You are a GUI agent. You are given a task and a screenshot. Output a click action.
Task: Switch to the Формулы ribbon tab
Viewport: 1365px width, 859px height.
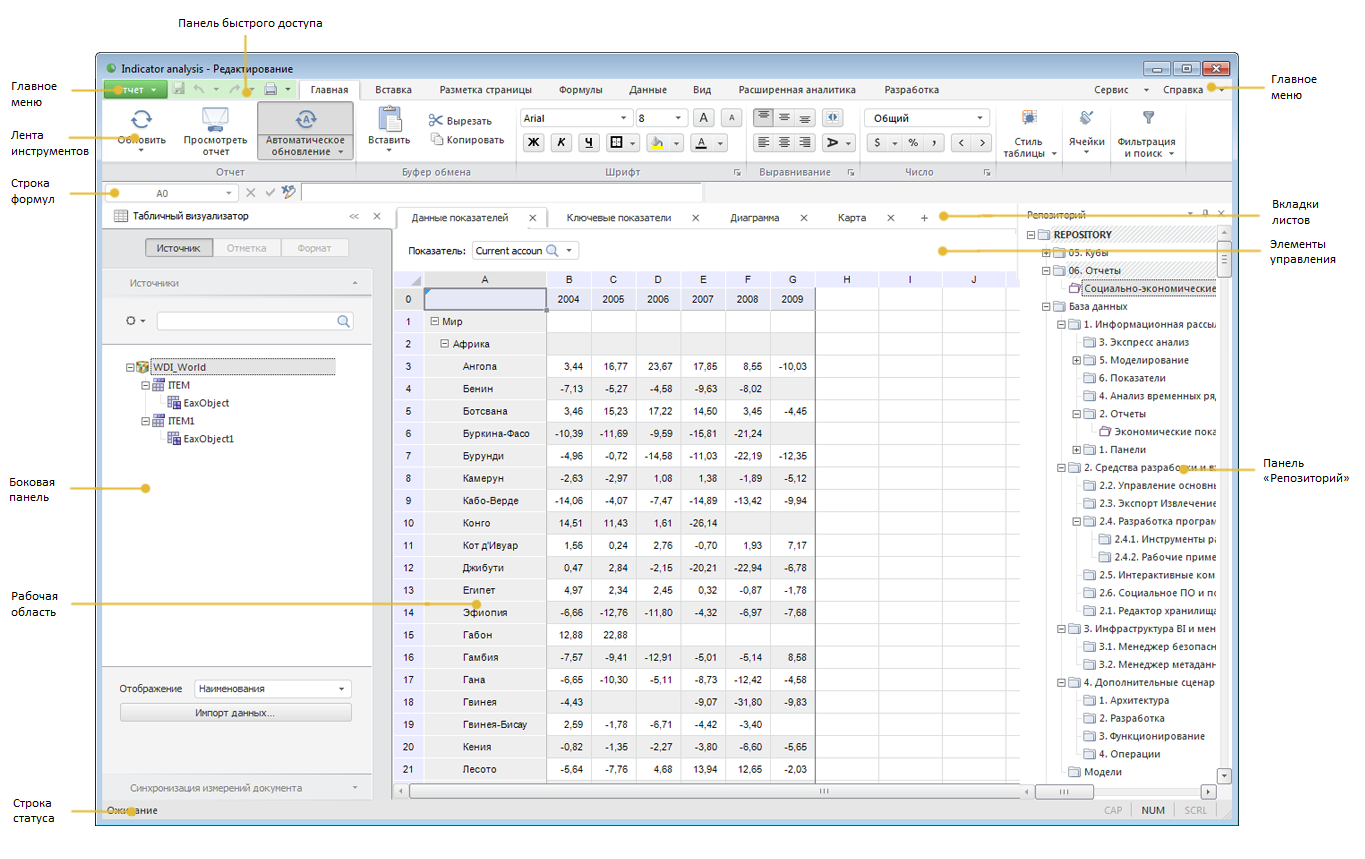(x=580, y=89)
